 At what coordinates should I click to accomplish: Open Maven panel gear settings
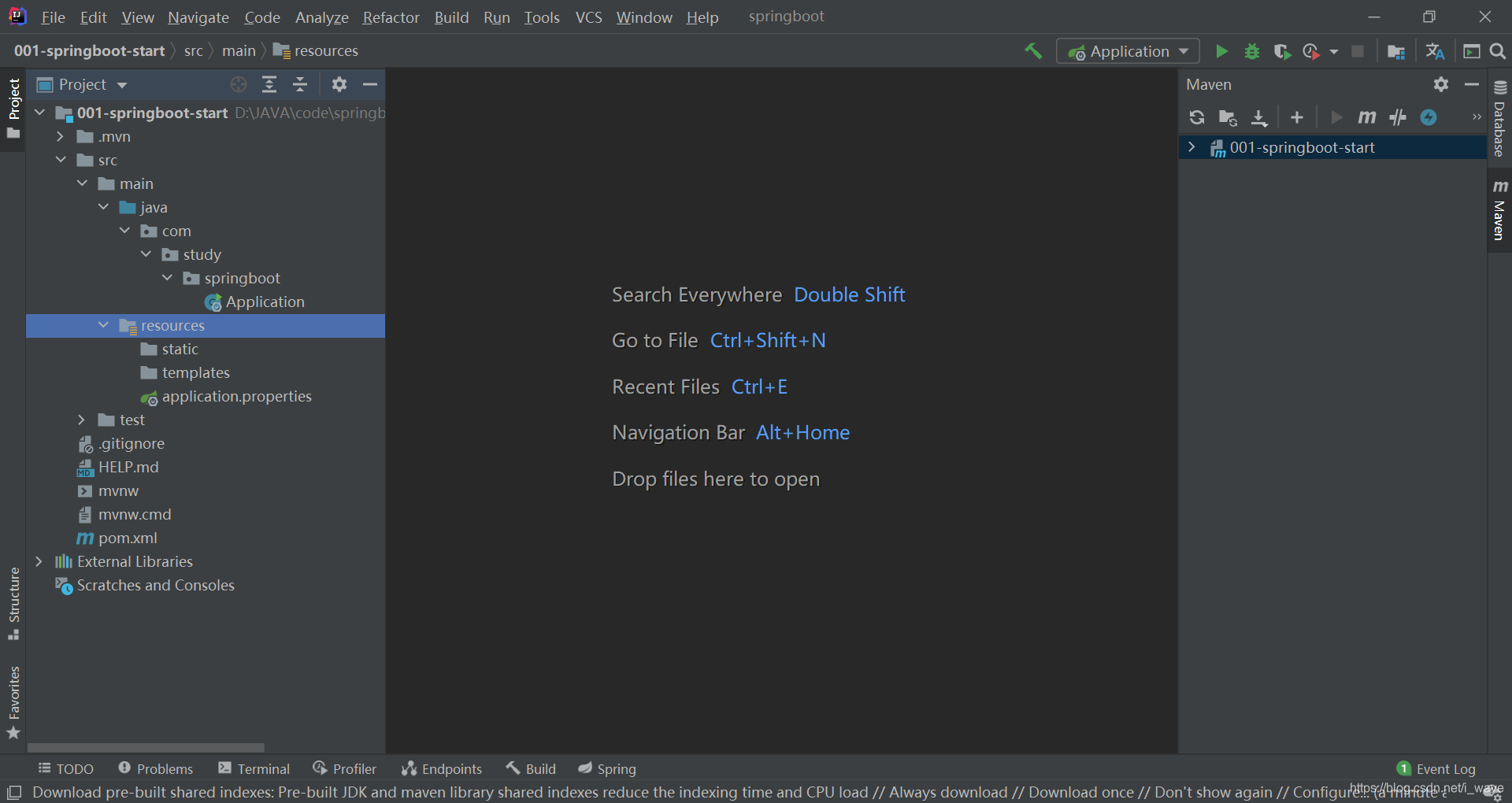1441,84
